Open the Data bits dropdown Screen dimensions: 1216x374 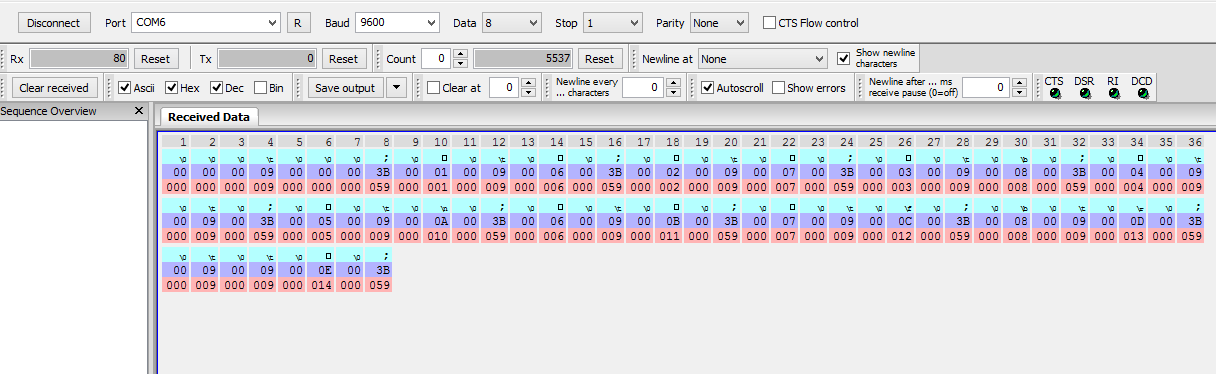tap(511, 22)
